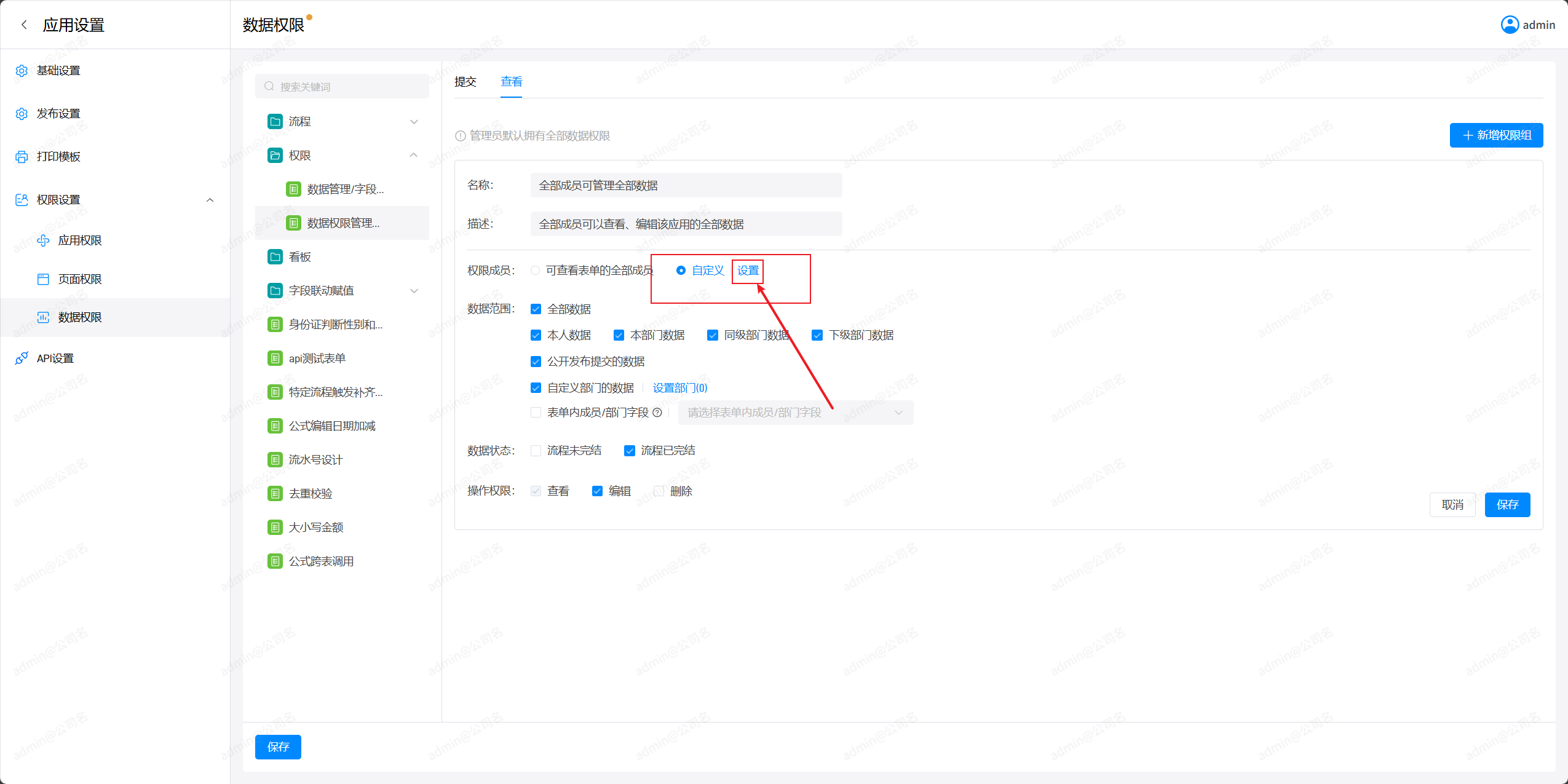Open the 表单内成员/部门字段 dropdown

click(x=795, y=413)
